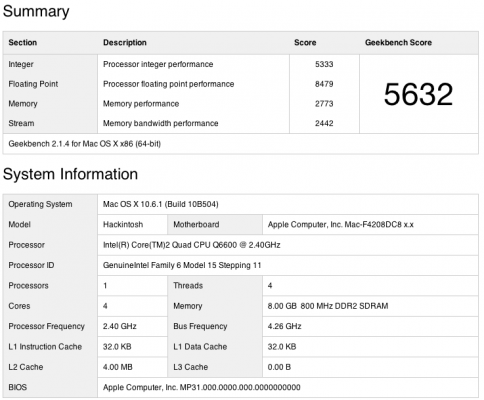The height and width of the screenshot is (400, 484).
Task: Click the Processor Frequency label
Action: click(47, 326)
